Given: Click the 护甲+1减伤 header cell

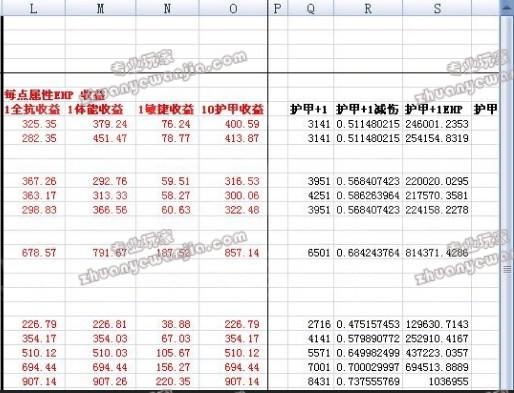Looking at the screenshot, I should [368, 109].
